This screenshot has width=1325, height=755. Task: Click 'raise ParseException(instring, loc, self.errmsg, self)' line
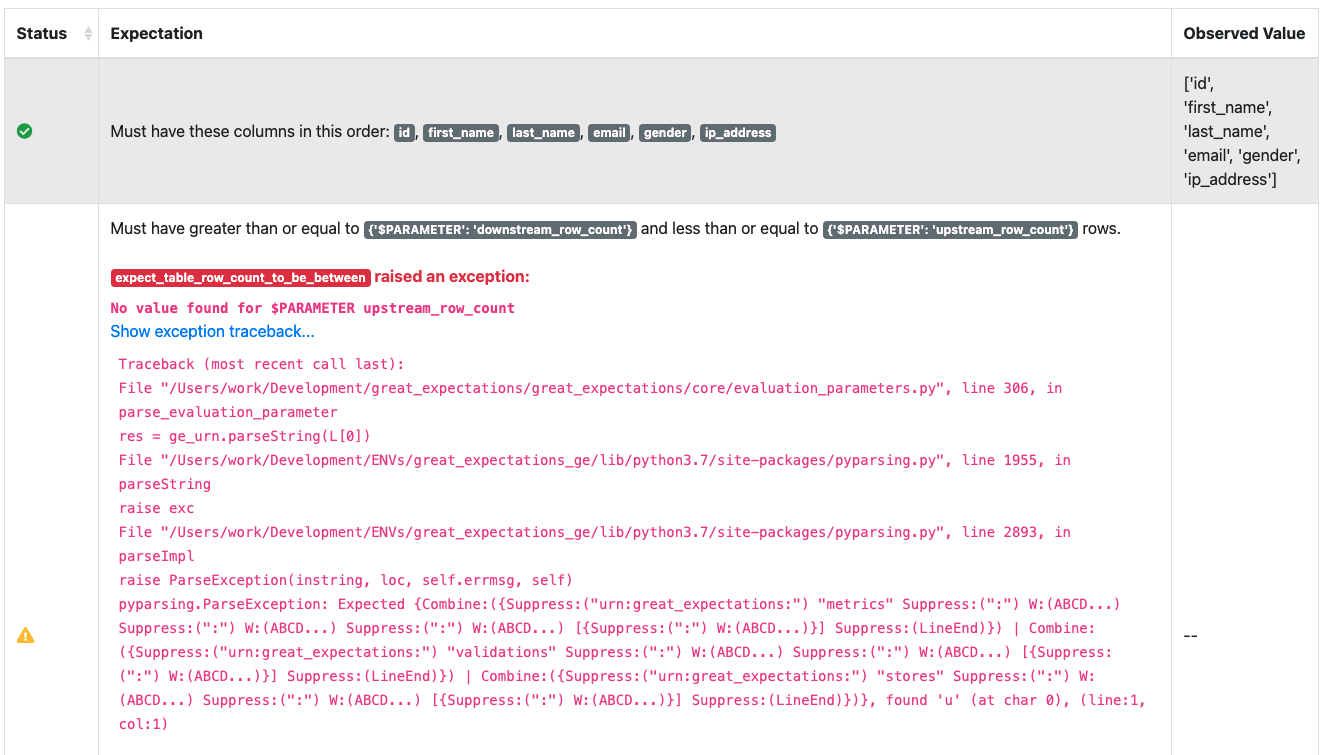(345, 580)
